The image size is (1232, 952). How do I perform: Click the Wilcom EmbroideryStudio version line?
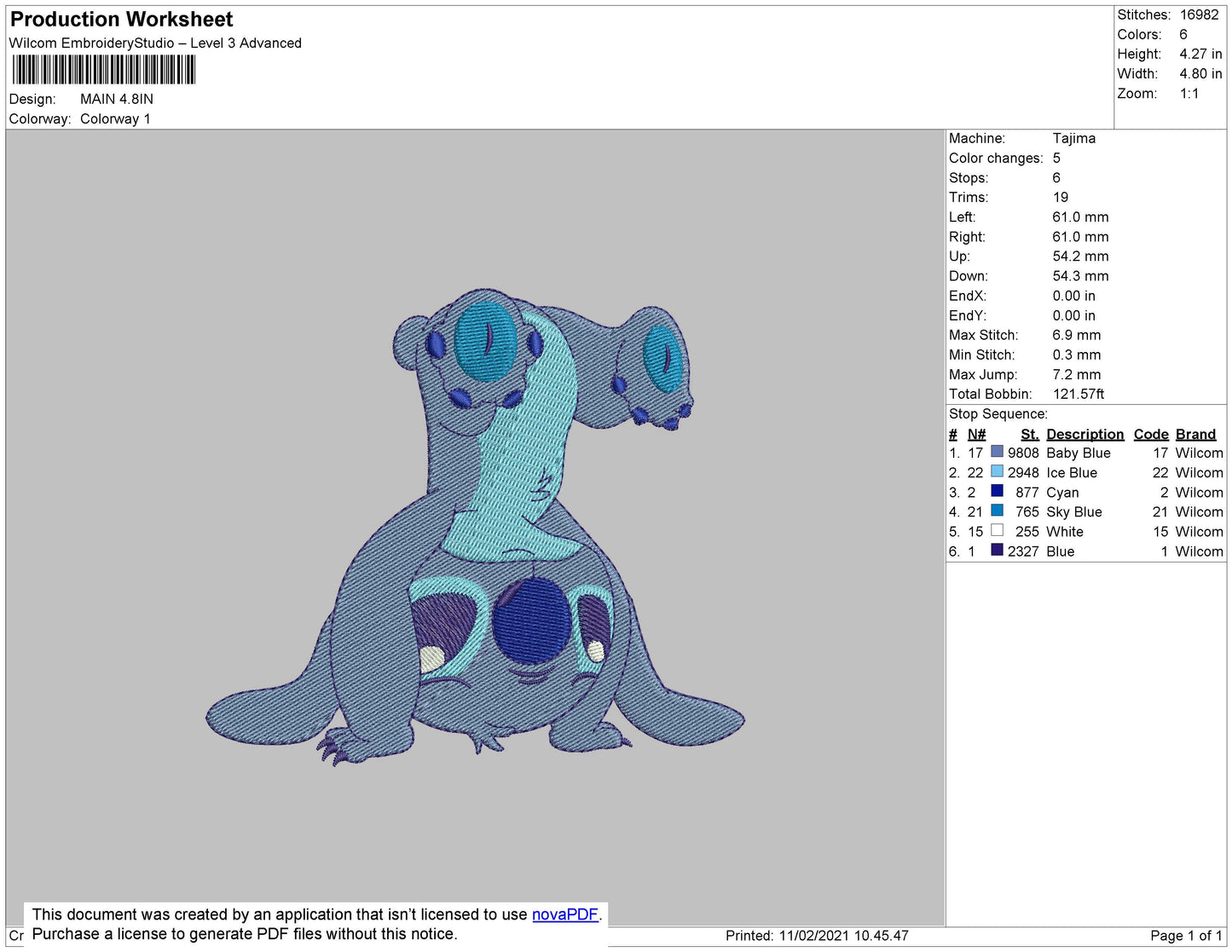[155, 43]
